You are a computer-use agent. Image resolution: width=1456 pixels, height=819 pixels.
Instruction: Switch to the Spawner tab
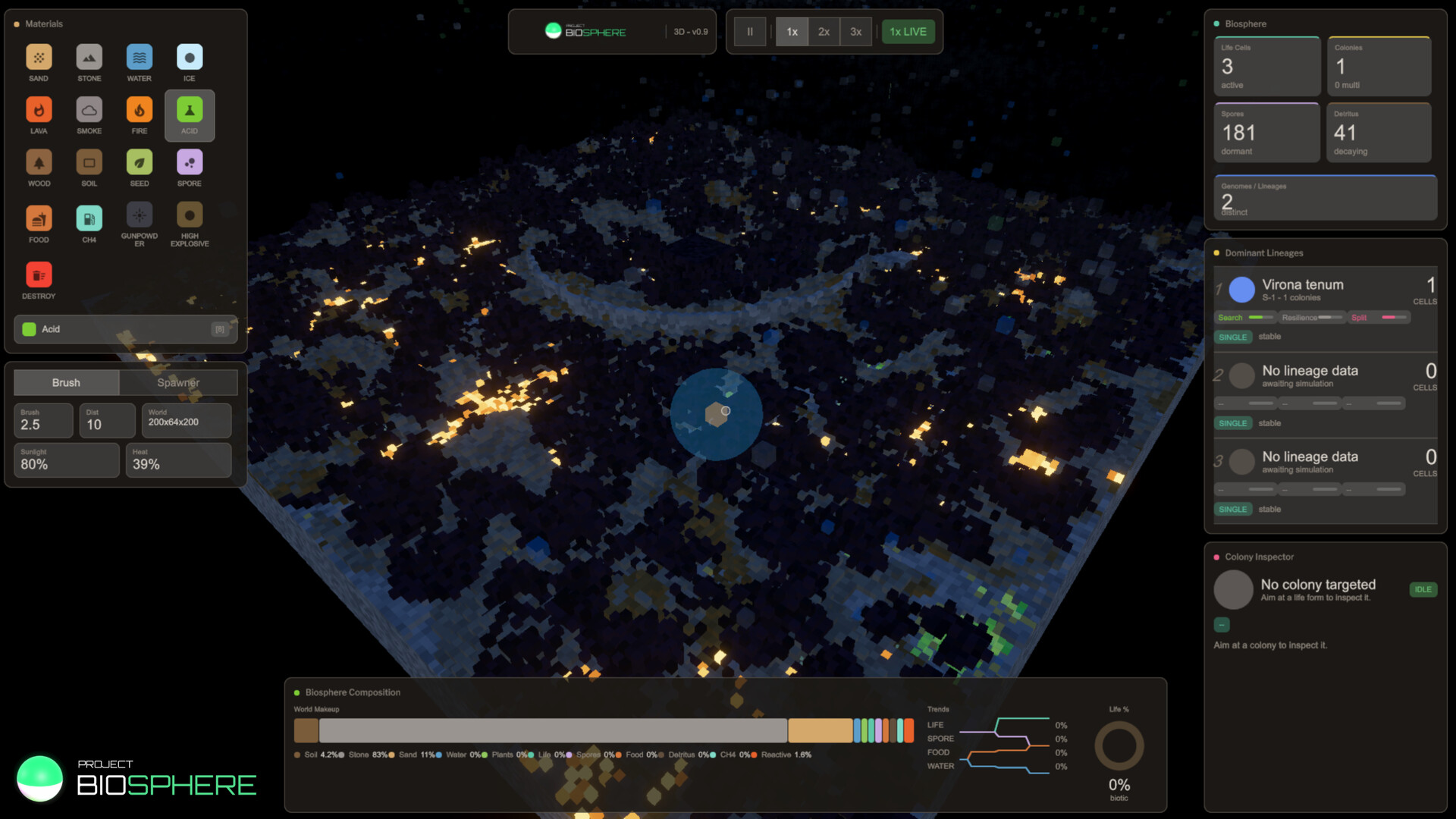click(178, 383)
